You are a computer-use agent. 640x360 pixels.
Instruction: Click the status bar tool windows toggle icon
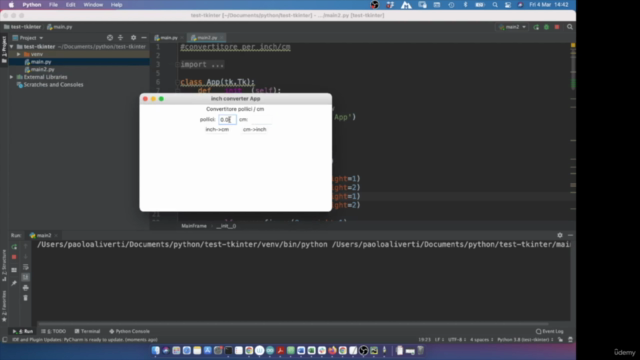coord(4,340)
